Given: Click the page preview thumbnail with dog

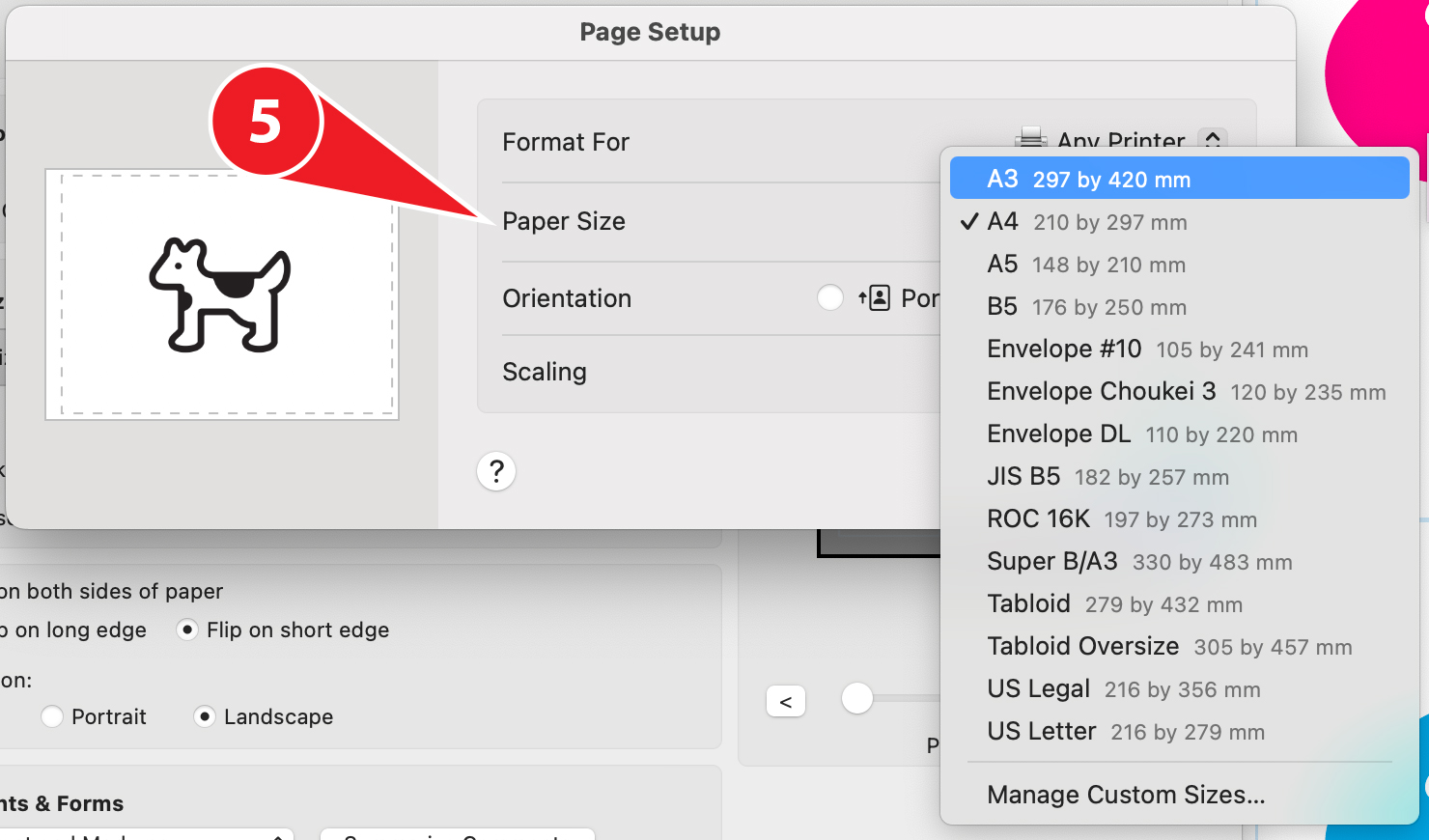Looking at the screenshot, I should [222, 294].
